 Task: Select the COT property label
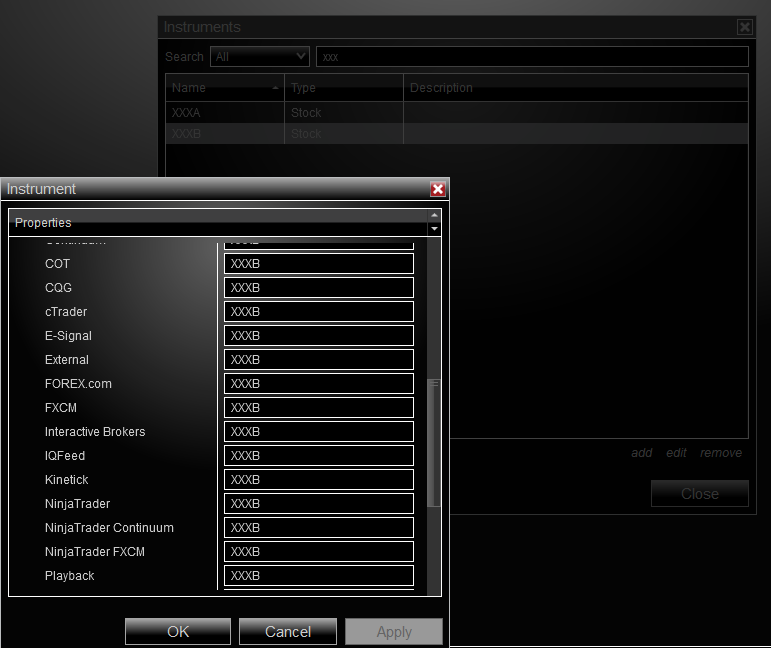click(58, 264)
